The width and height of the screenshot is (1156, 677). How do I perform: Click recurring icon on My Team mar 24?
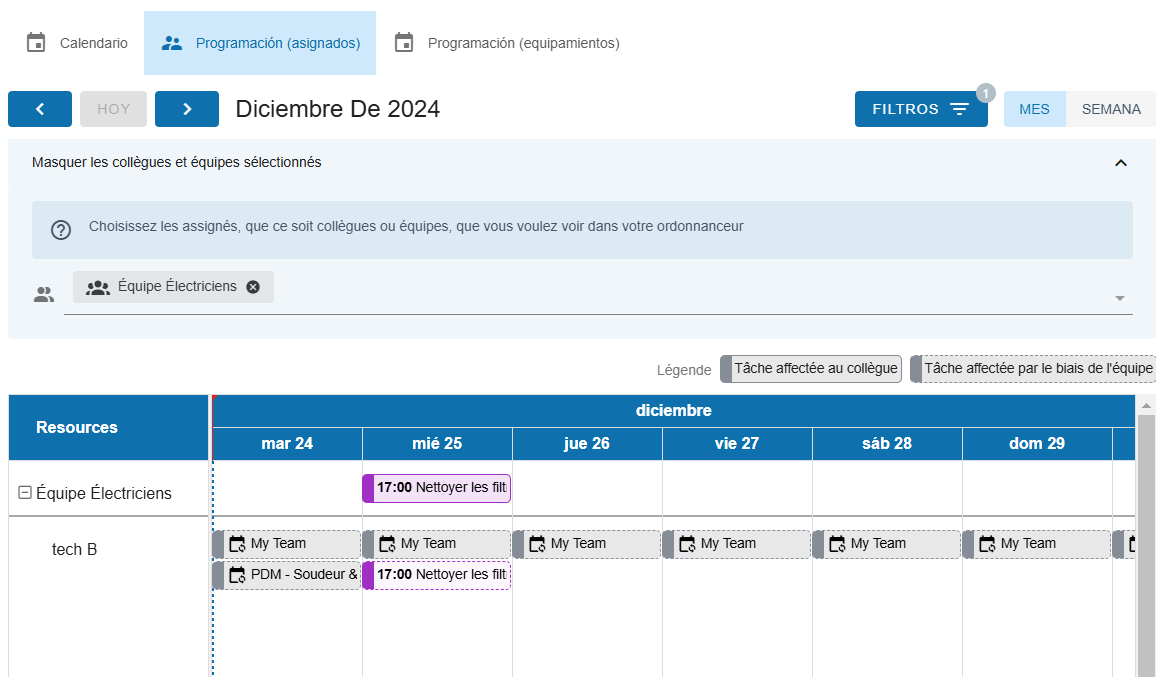(237, 544)
